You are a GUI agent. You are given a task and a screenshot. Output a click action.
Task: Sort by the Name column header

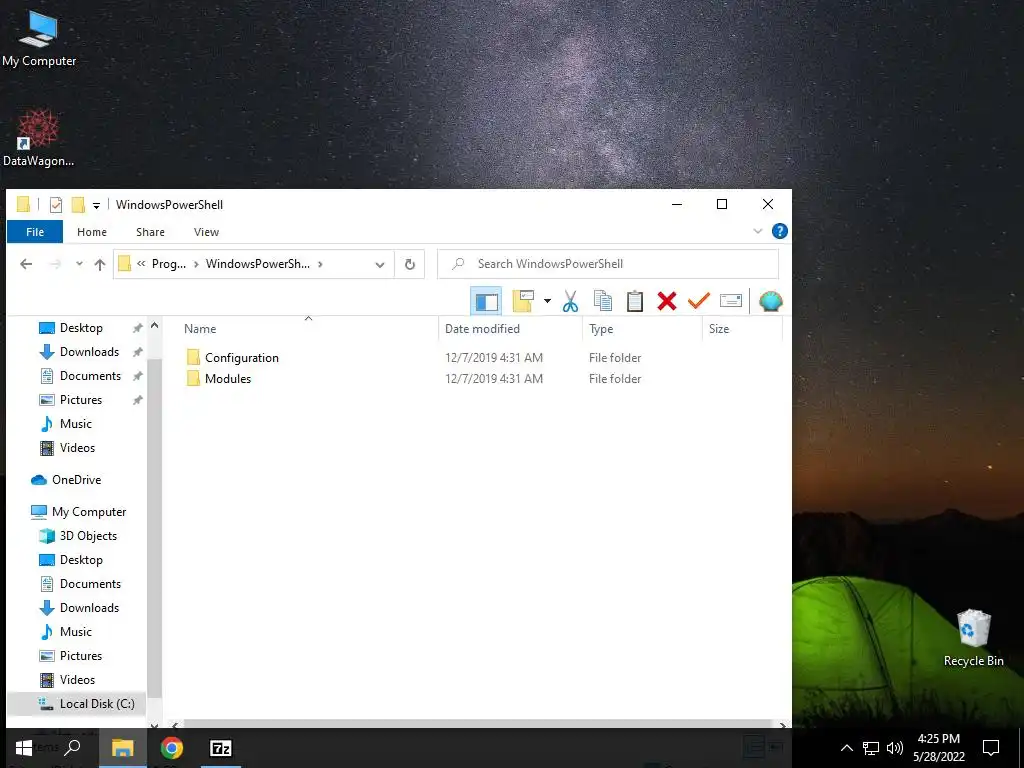(x=200, y=328)
